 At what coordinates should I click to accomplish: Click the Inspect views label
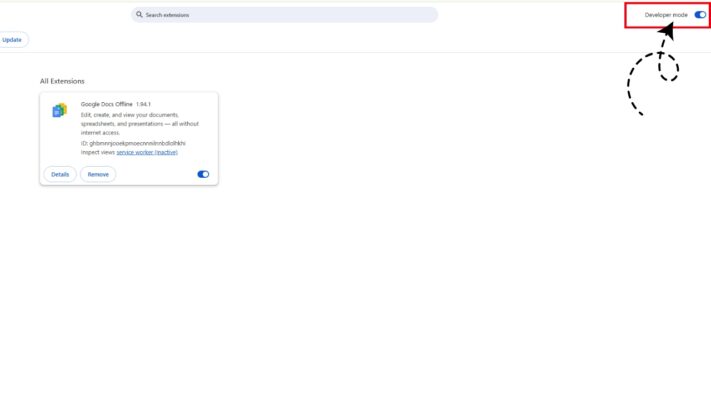(97, 152)
